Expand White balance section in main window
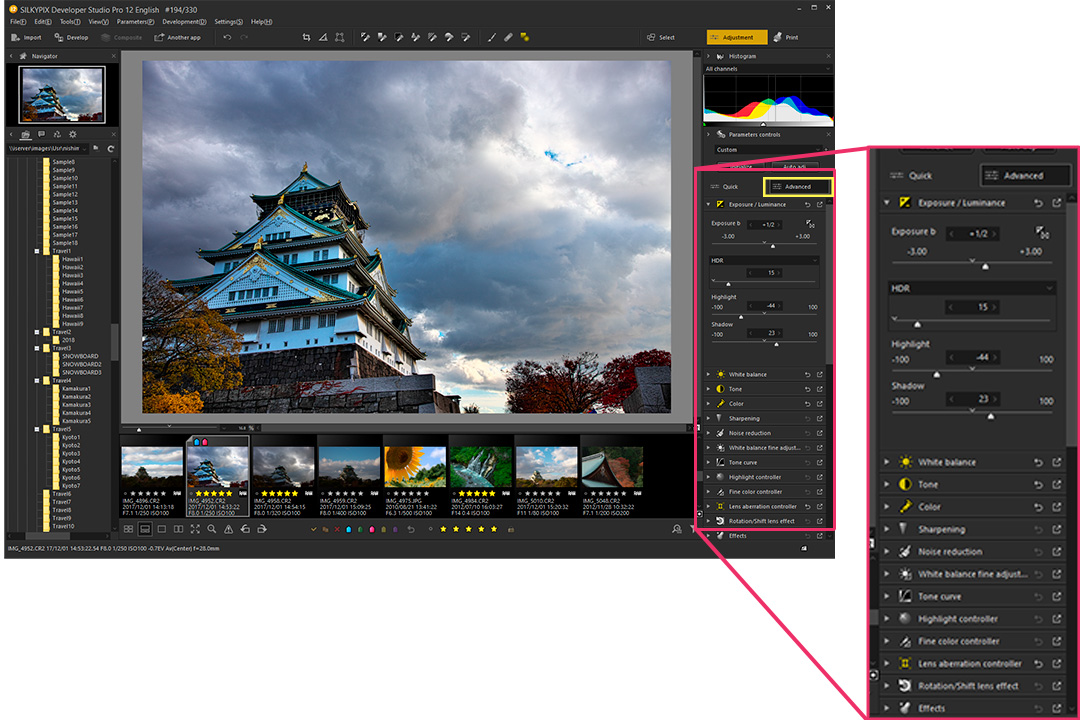The height and width of the screenshot is (720, 1080). 708,374
